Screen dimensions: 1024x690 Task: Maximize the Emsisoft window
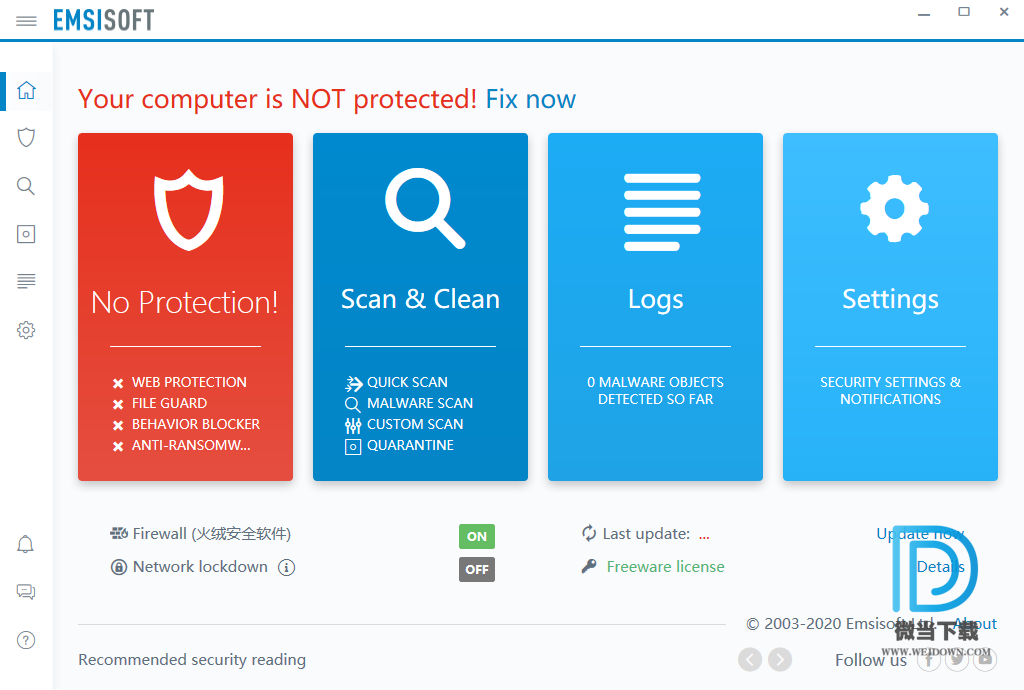pyautogui.click(x=964, y=12)
